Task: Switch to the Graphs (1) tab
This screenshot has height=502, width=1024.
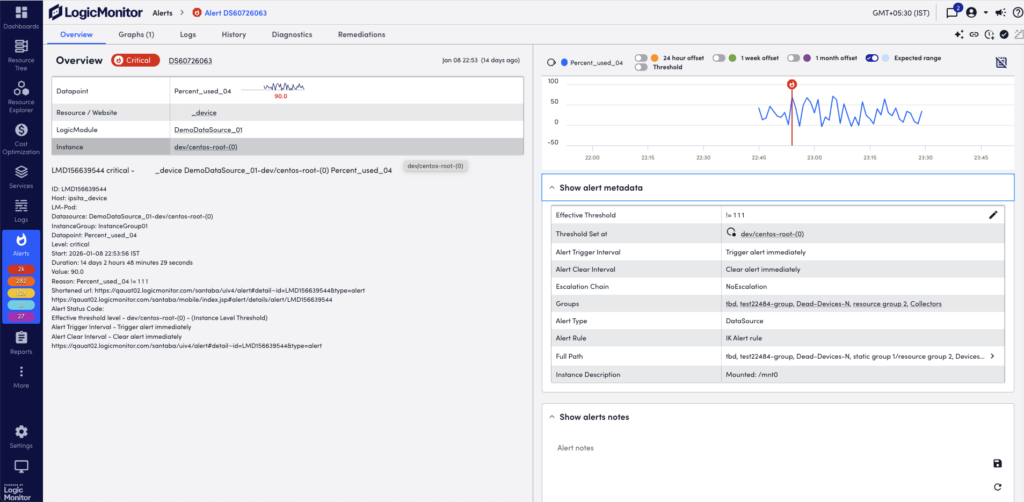Action: [137, 35]
